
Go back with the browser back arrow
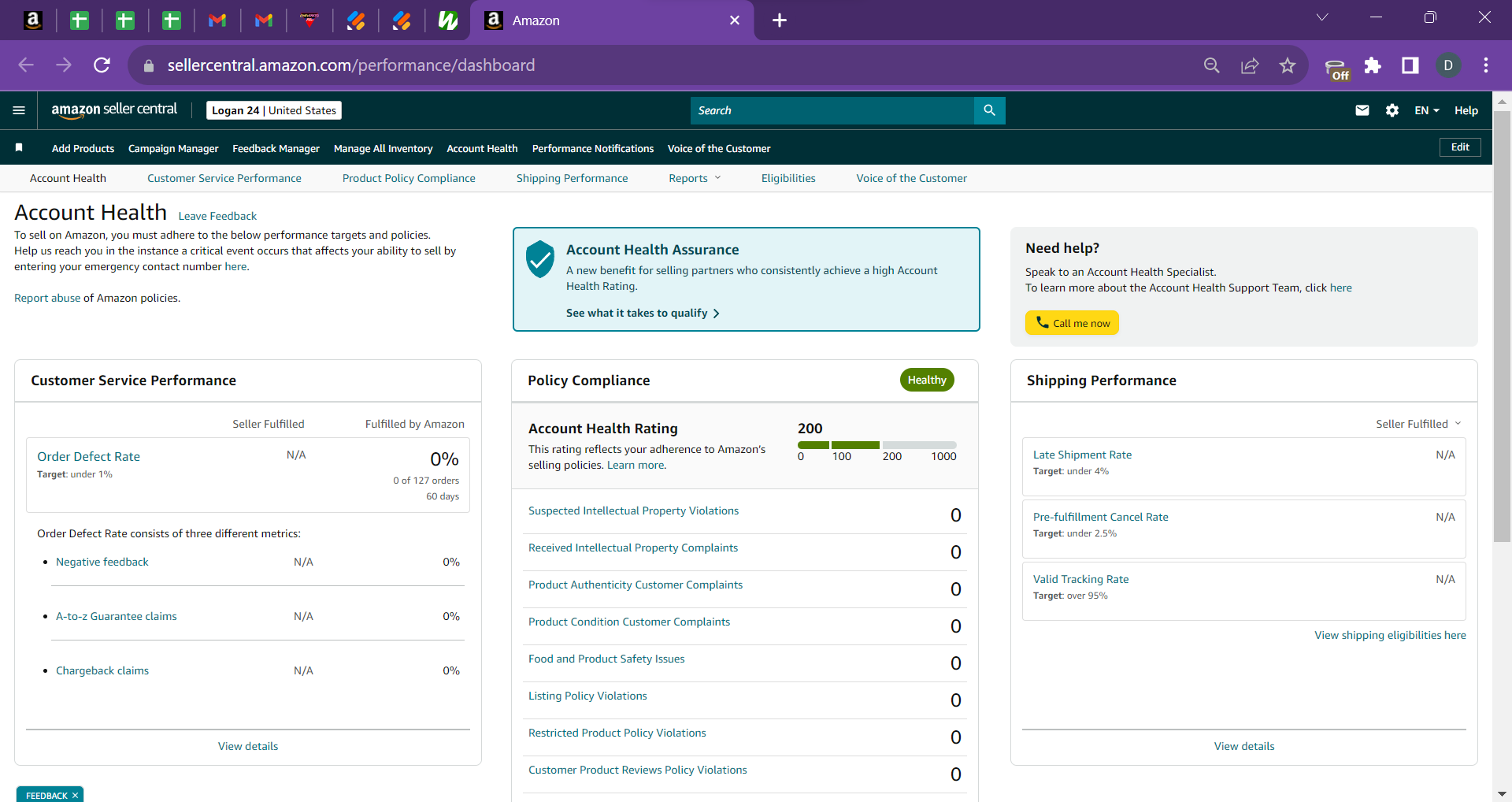(26, 65)
